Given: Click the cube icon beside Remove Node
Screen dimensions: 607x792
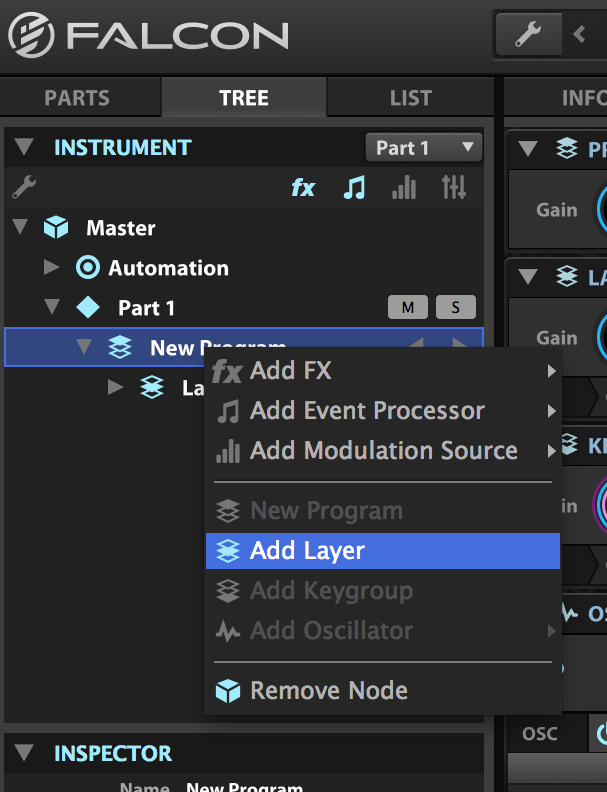Looking at the screenshot, I should (228, 691).
